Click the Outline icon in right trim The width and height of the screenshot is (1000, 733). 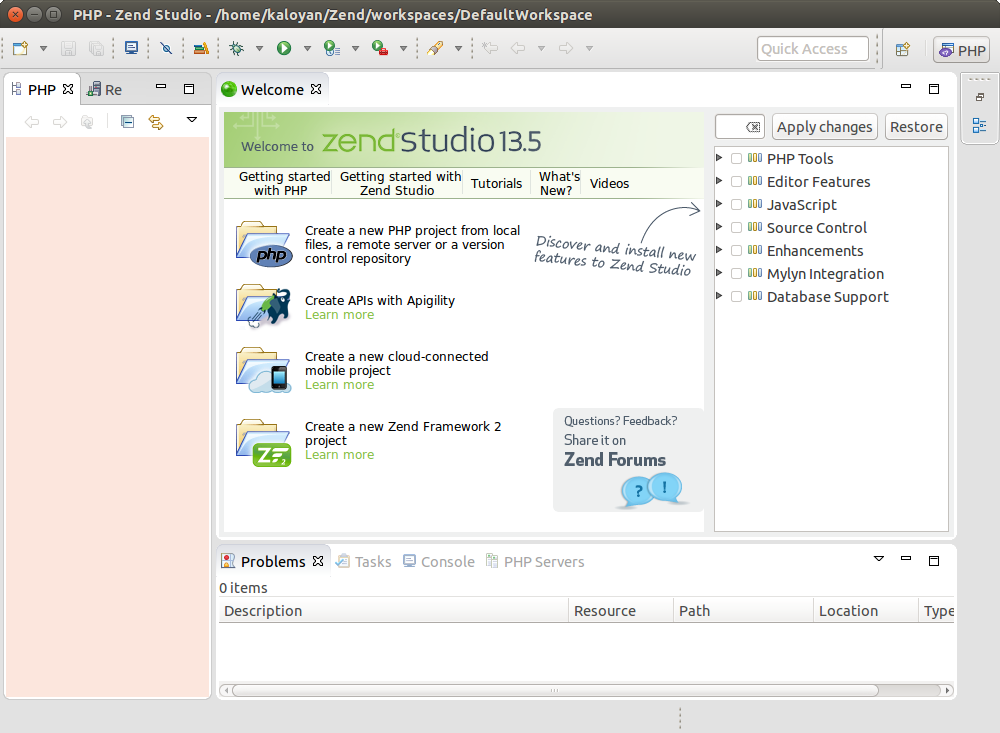click(x=979, y=126)
